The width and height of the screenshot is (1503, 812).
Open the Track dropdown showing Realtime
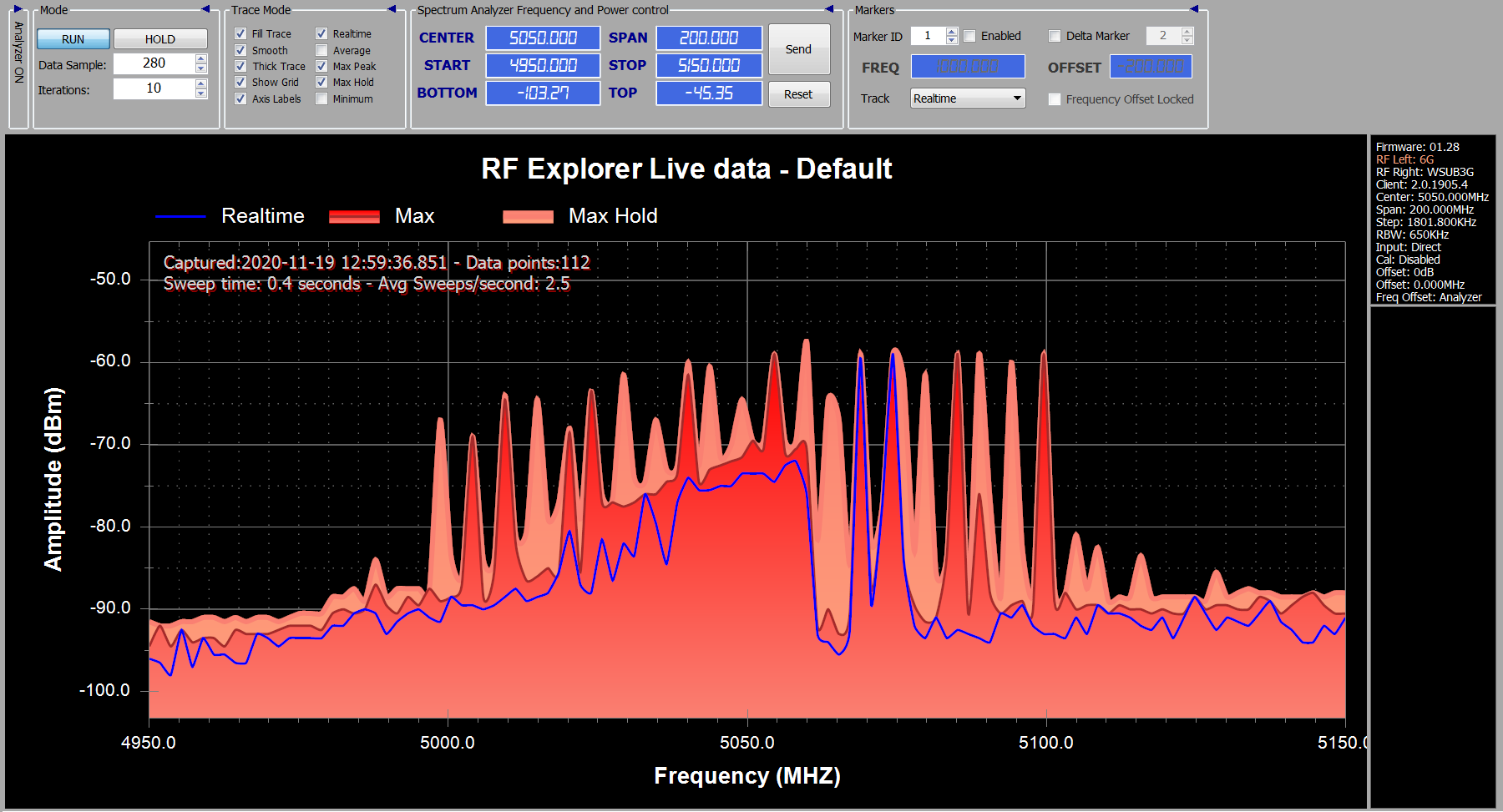[x=967, y=98]
